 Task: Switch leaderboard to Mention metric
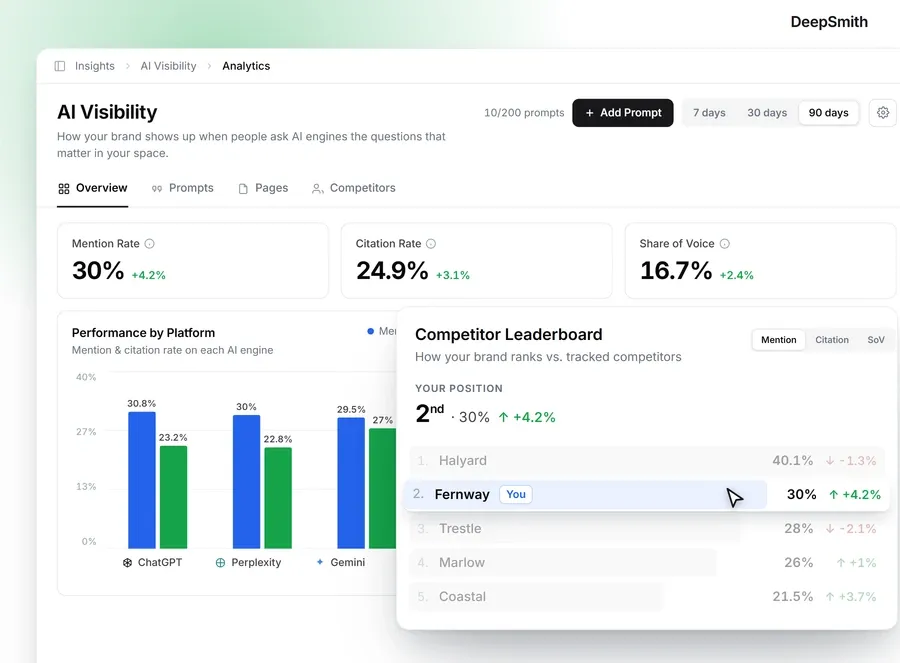tap(778, 340)
